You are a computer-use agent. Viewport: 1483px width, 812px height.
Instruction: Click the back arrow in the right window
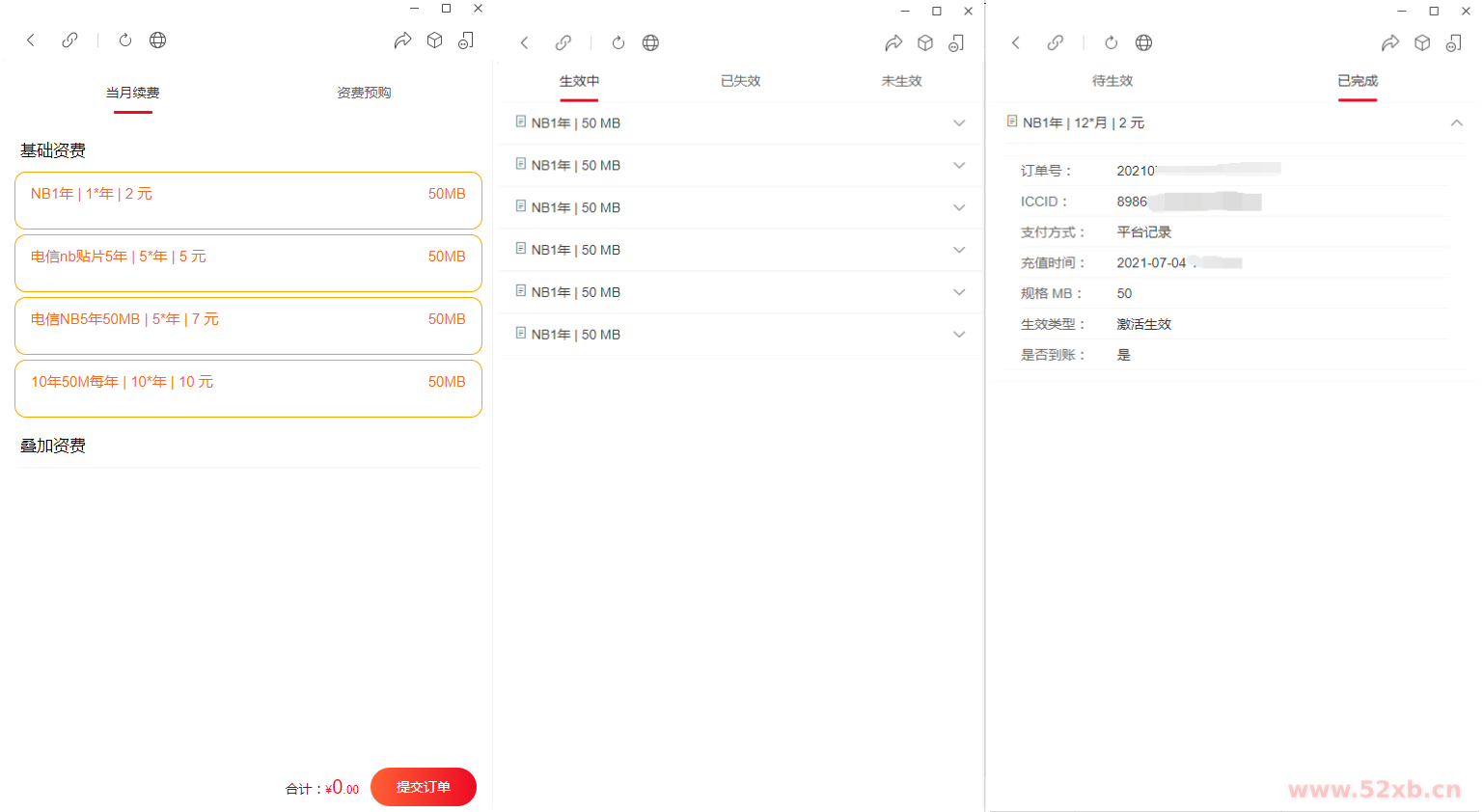1016,42
